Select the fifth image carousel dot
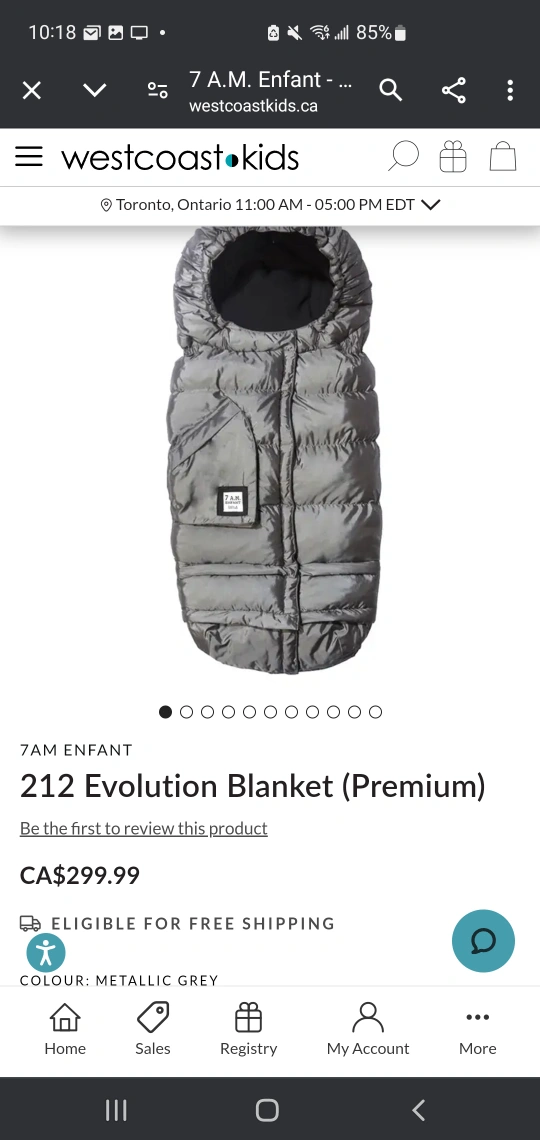Image resolution: width=540 pixels, height=1140 pixels. click(249, 712)
